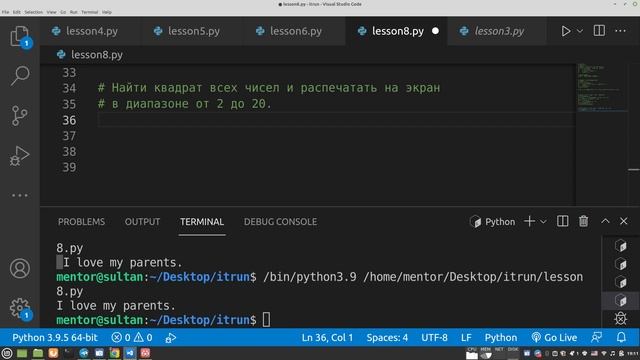Select the first terminal in terminal list

click(x=621, y=246)
